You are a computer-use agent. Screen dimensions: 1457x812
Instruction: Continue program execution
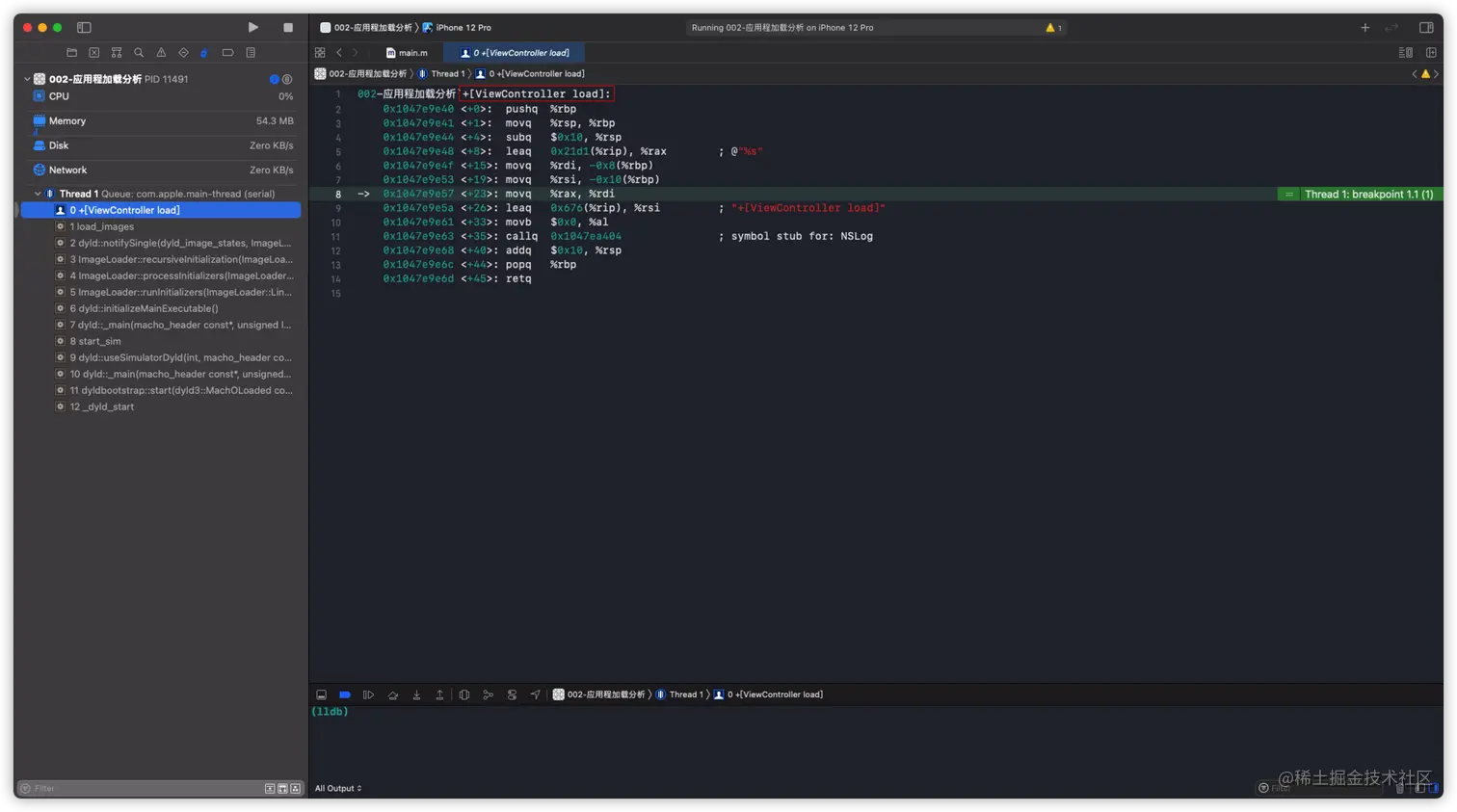[x=368, y=694]
